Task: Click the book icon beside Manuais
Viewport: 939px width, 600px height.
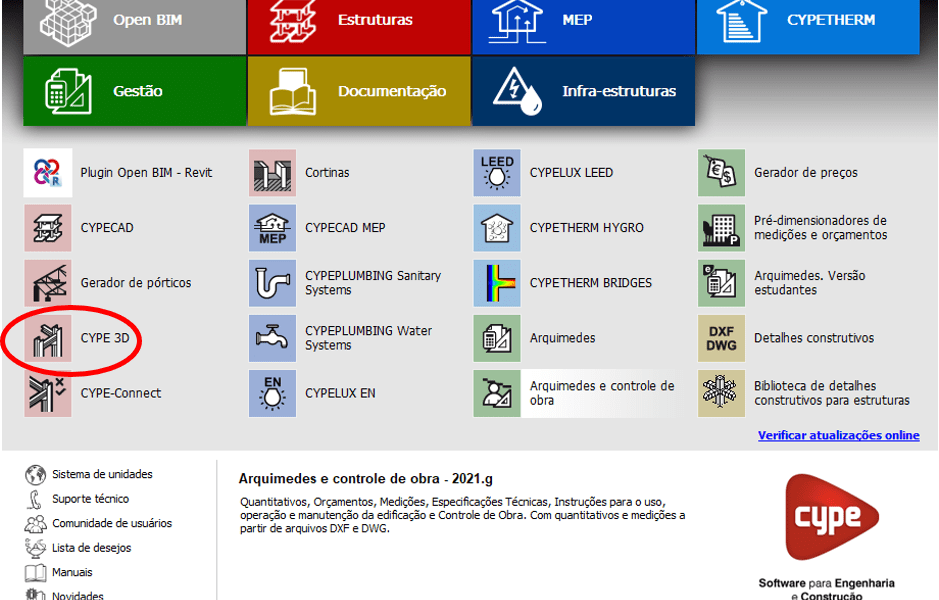Action: pyautogui.click(x=35, y=573)
